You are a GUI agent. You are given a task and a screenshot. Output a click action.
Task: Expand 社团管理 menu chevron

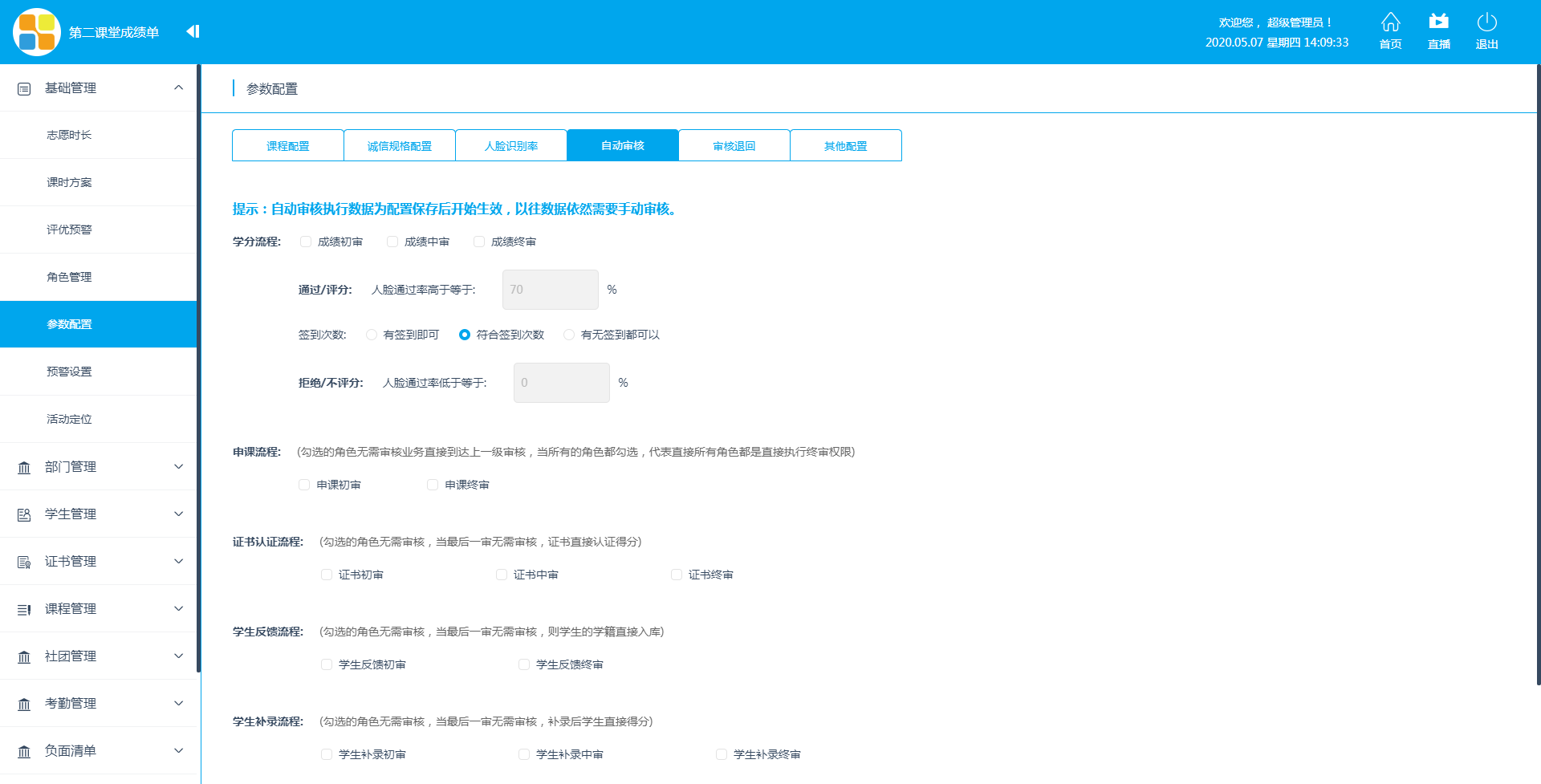click(x=178, y=656)
